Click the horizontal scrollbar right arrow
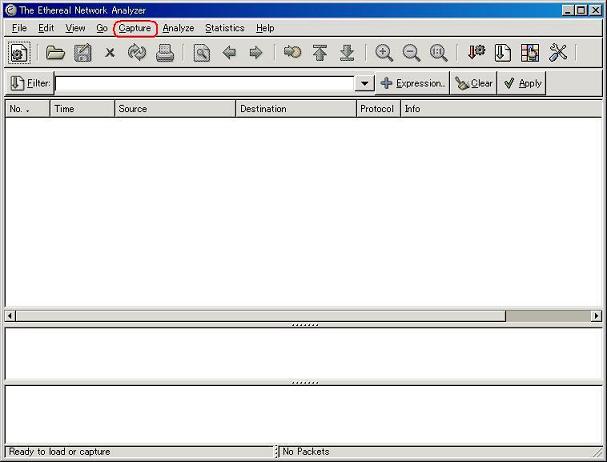This screenshot has height=462, width=607. tap(597, 316)
